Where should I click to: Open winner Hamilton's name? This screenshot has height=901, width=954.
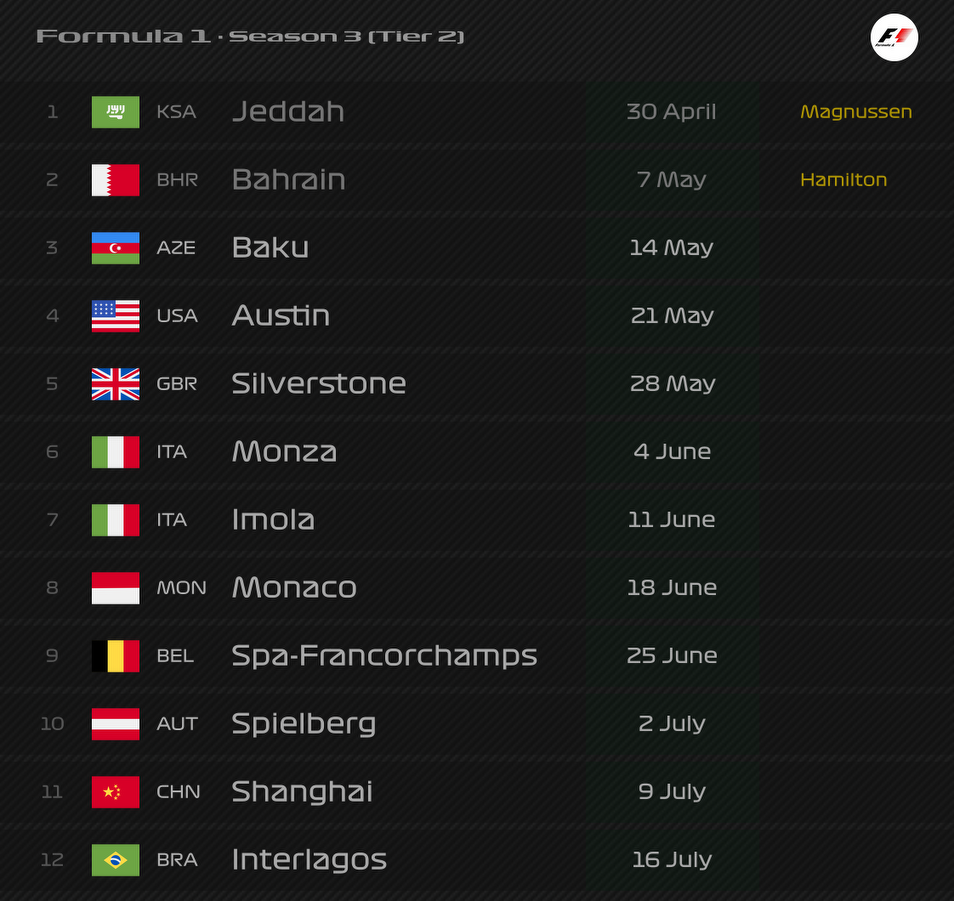(843, 179)
